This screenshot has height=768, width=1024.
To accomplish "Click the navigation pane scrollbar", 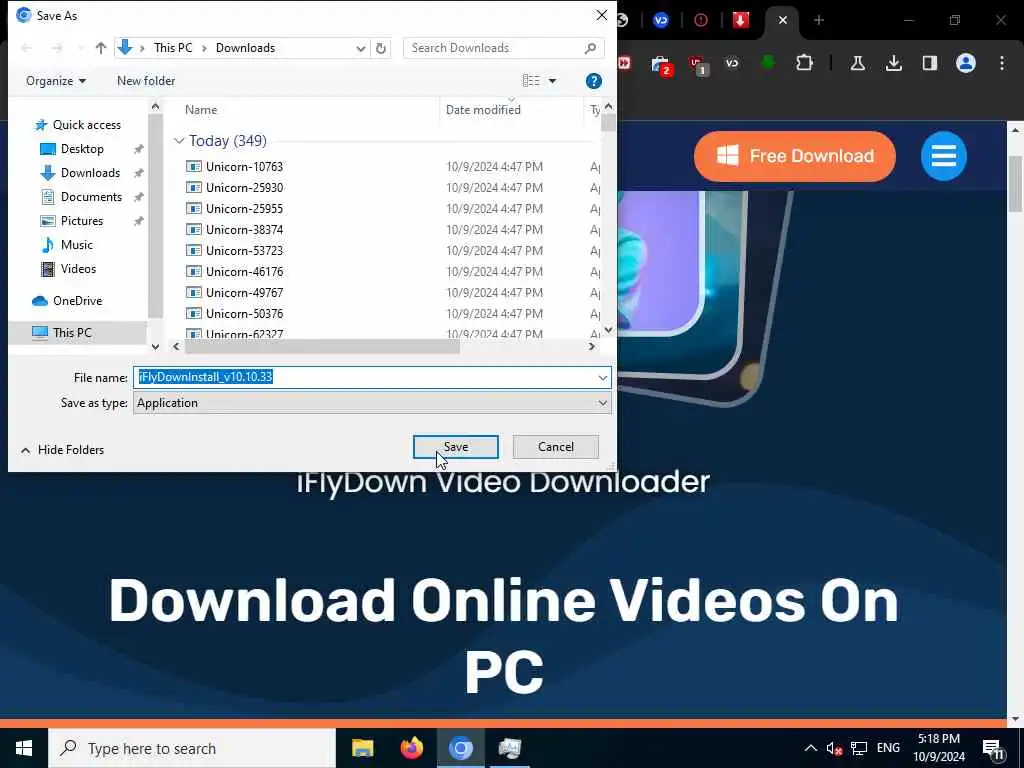I will click(155, 216).
